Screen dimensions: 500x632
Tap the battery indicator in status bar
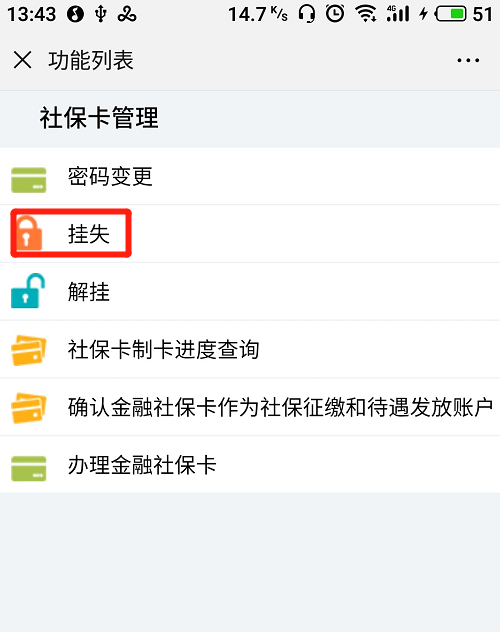(451, 14)
